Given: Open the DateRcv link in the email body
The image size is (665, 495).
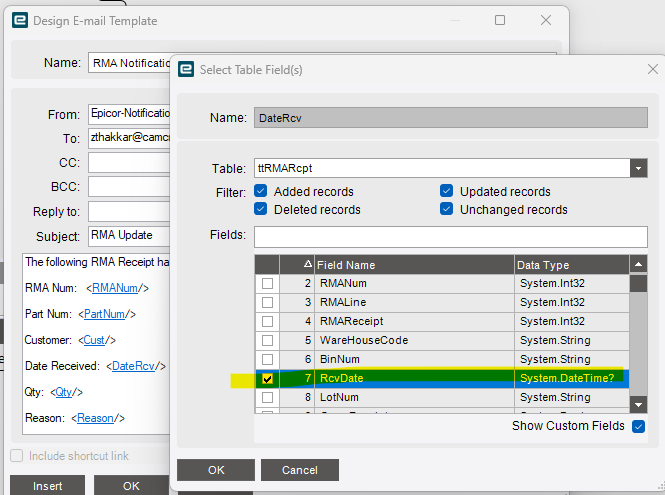Looking at the screenshot, I should (x=134, y=366).
